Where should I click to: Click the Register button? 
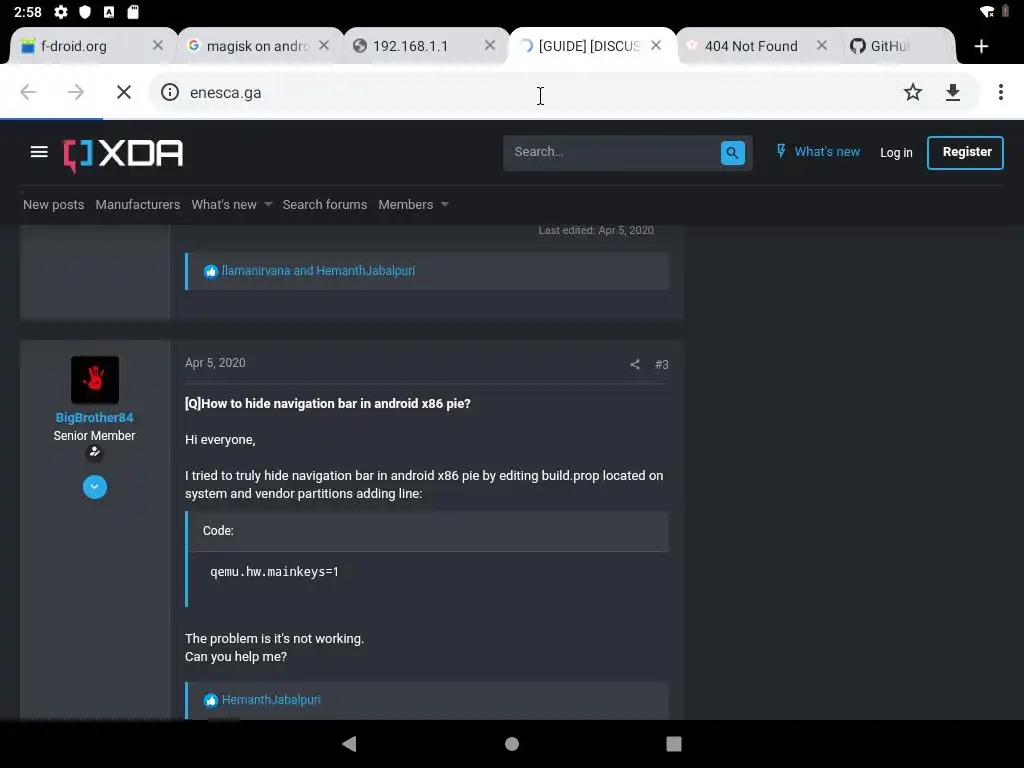965,153
